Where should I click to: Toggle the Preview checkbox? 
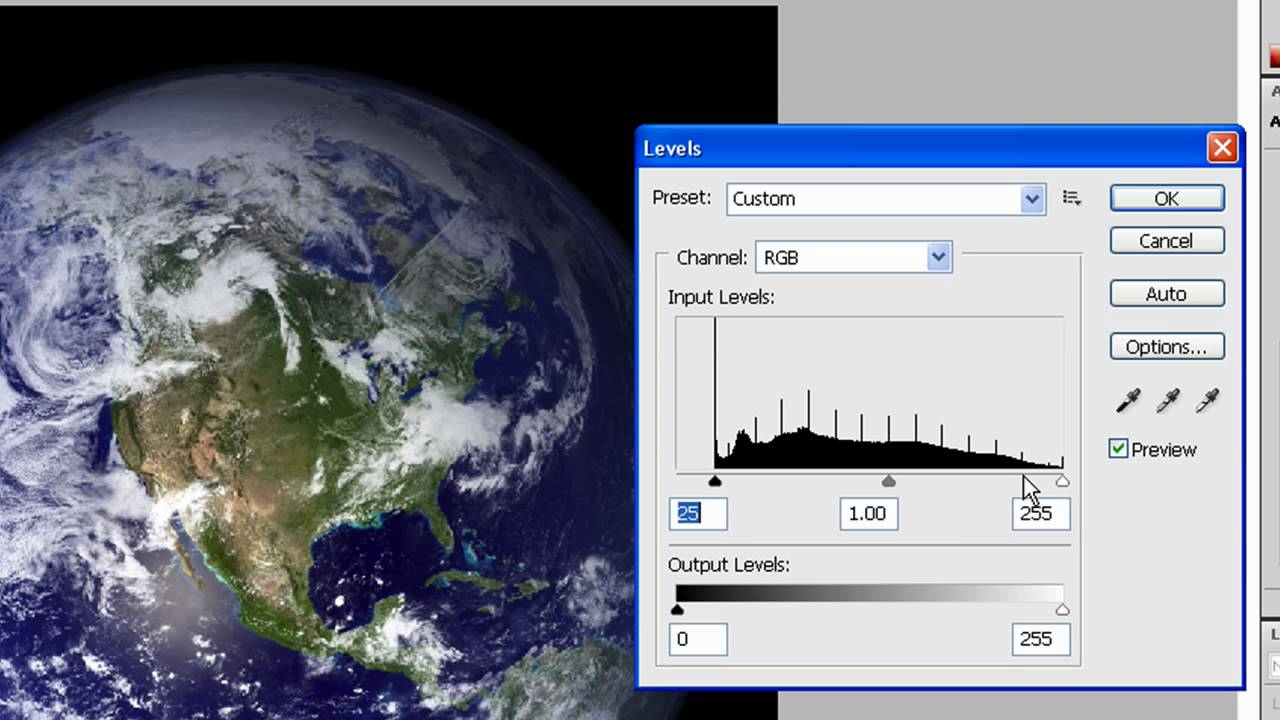1119,449
